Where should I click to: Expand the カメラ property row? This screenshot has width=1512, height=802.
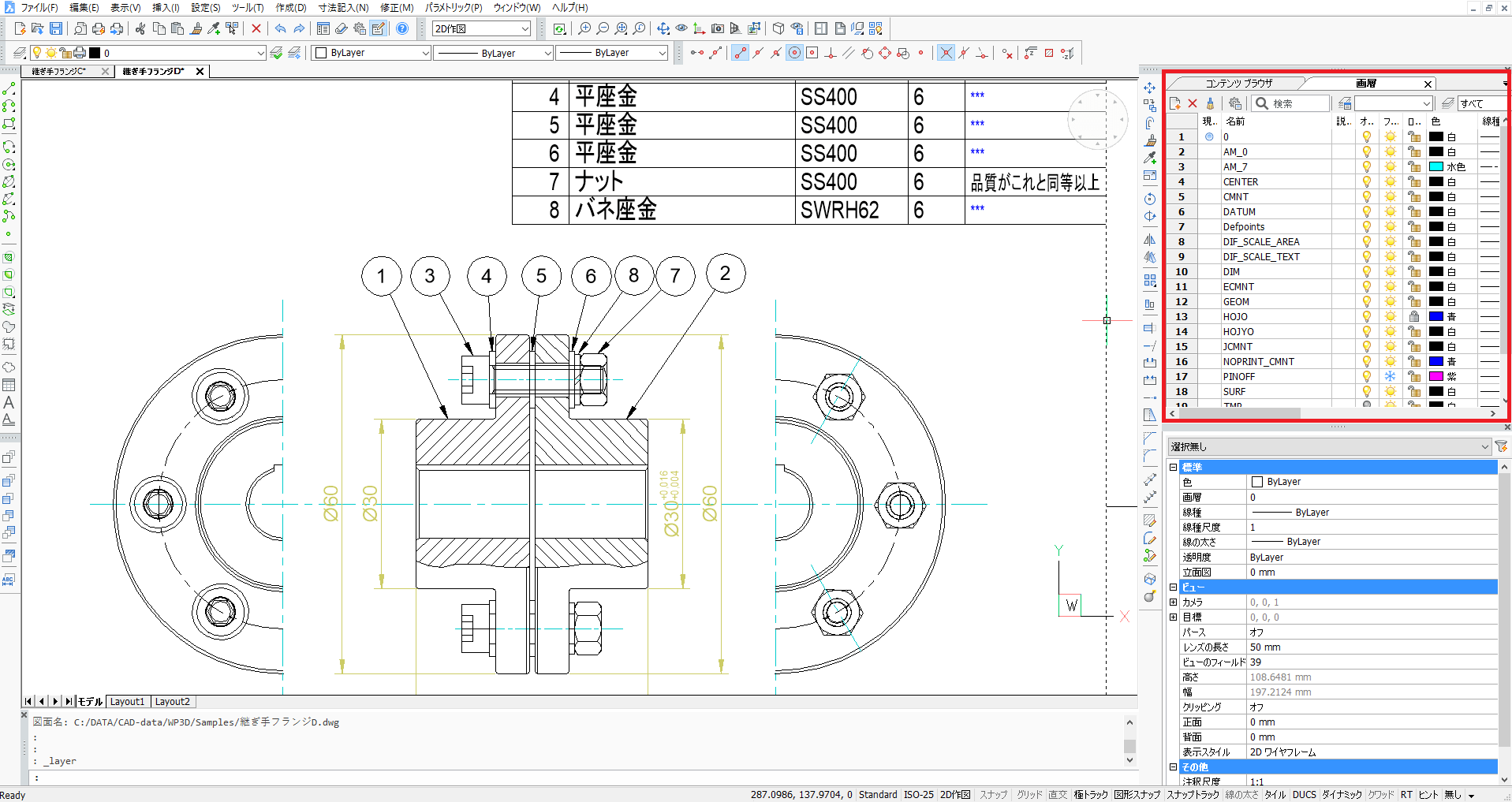coord(1173,602)
